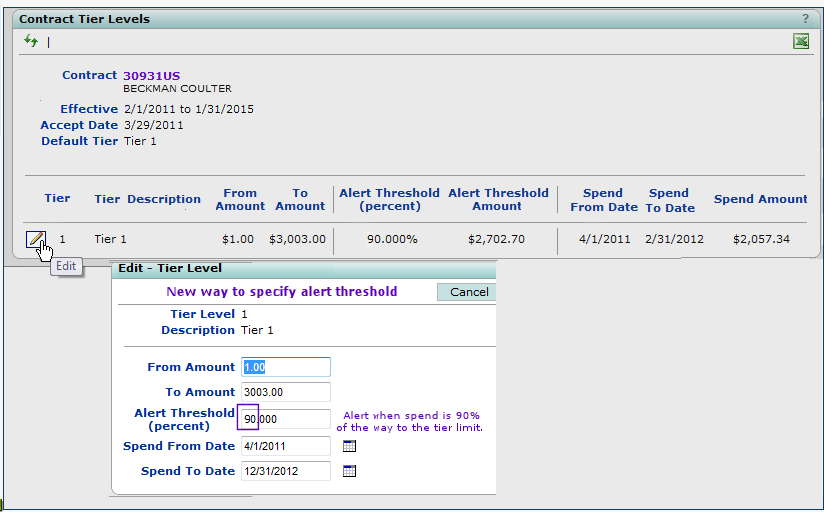The image size is (824, 512).
Task: Open calendar picker for Spend From Date
Action: (x=349, y=446)
